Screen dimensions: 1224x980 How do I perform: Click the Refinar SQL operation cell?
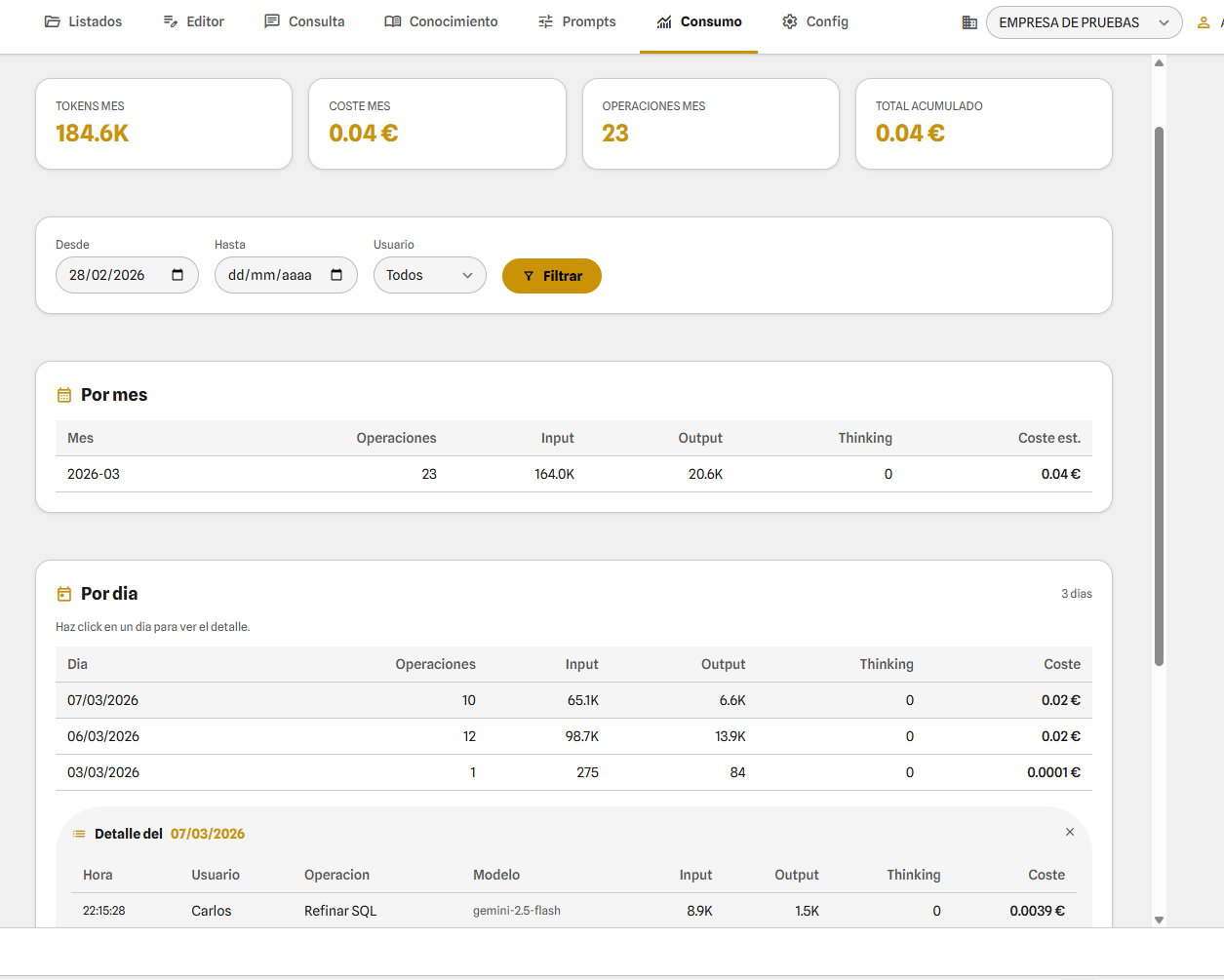pos(340,911)
